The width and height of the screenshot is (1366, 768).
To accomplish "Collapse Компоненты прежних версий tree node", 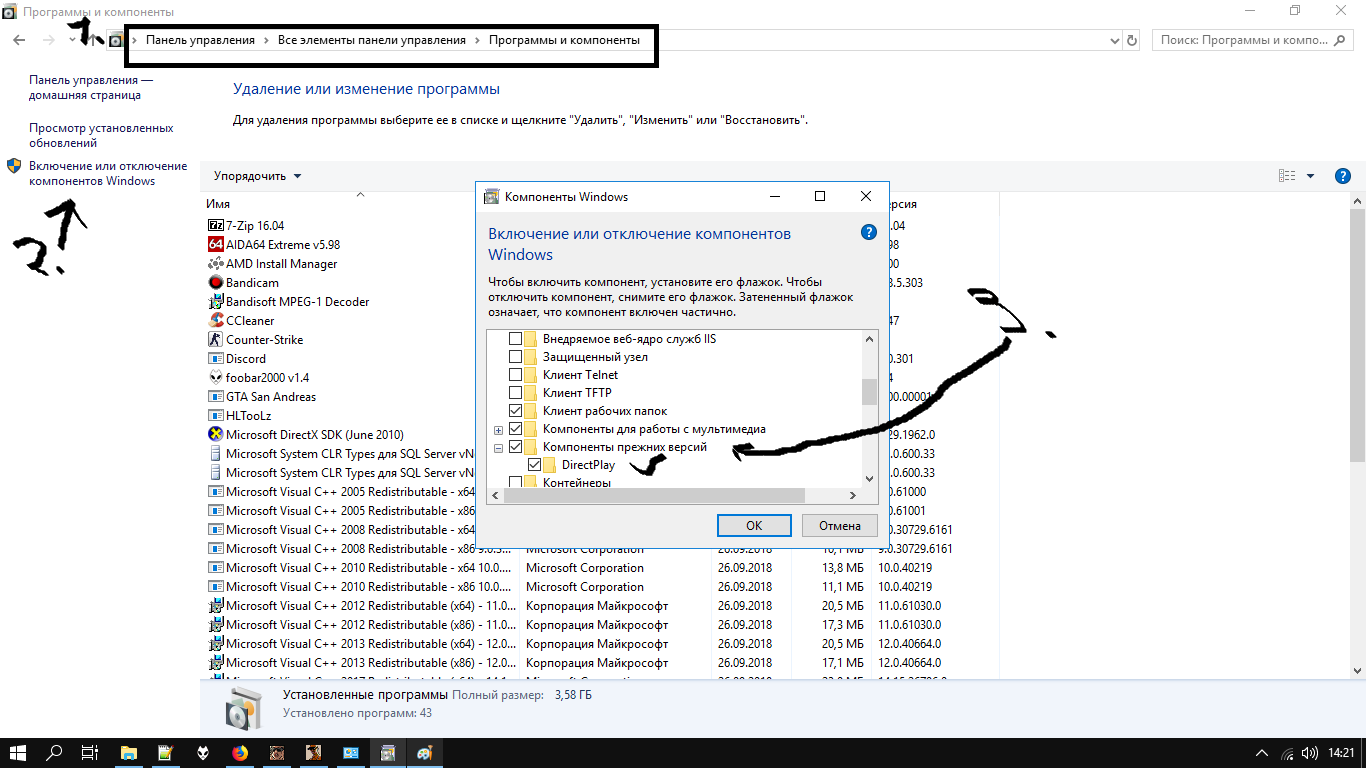I will (498, 448).
